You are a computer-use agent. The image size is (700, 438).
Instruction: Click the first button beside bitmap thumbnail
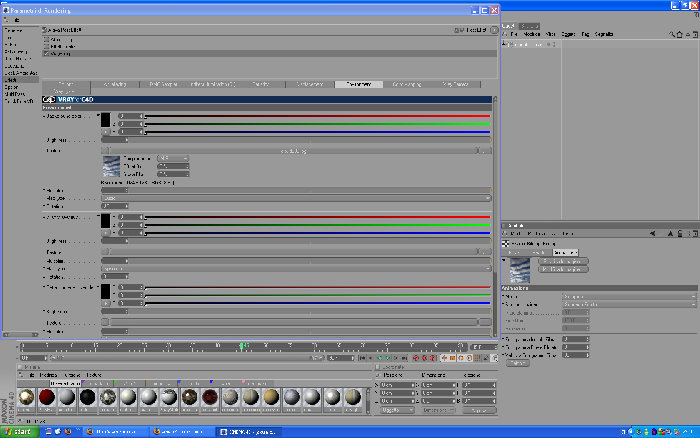tap(563, 261)
